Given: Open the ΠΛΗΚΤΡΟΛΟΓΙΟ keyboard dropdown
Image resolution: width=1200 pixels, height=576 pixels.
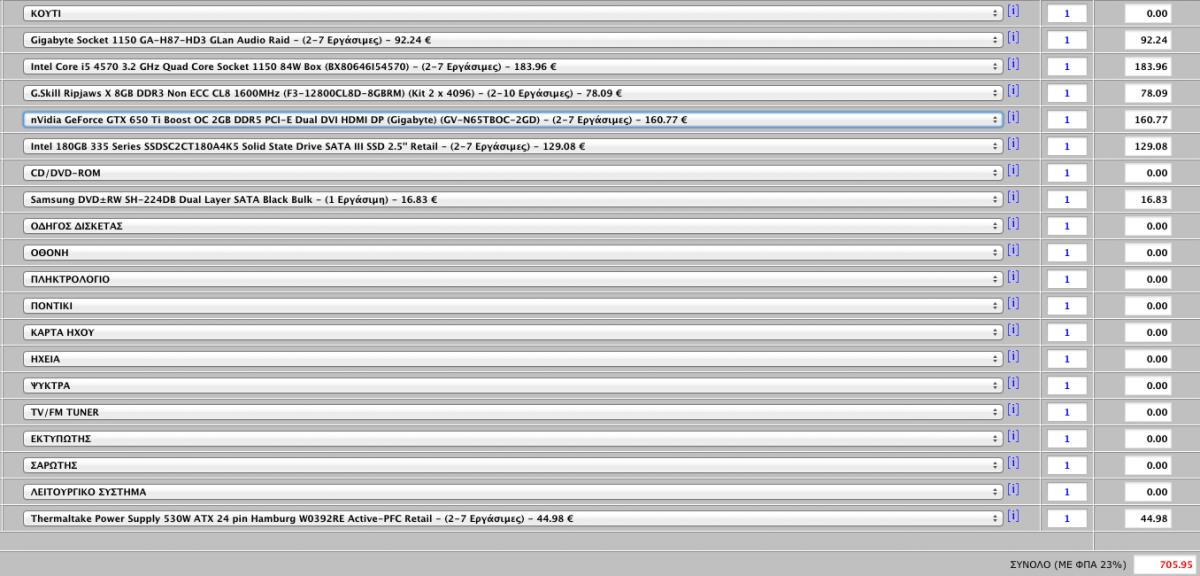Looking at the screenshot, I should pos(512,279).
